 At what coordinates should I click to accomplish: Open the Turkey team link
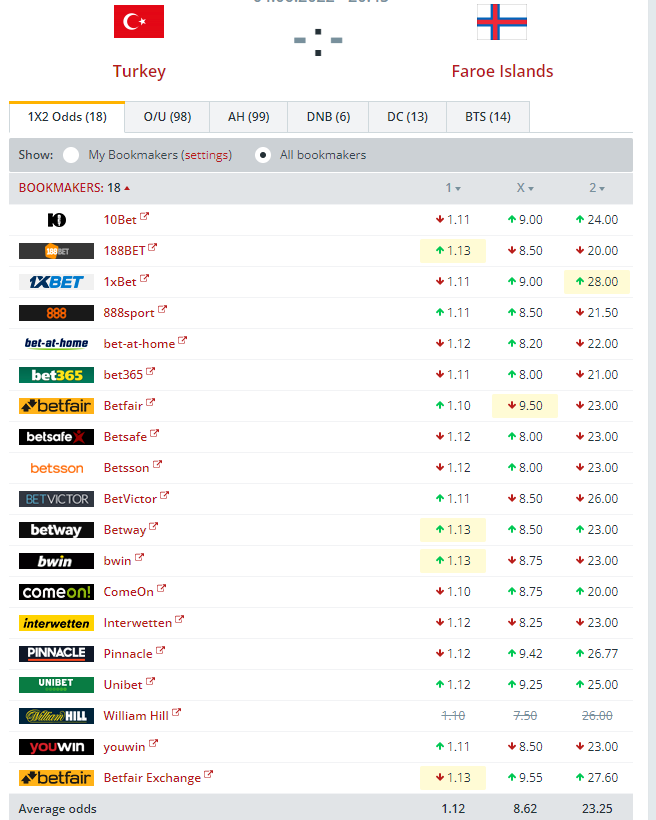point(139,71)
